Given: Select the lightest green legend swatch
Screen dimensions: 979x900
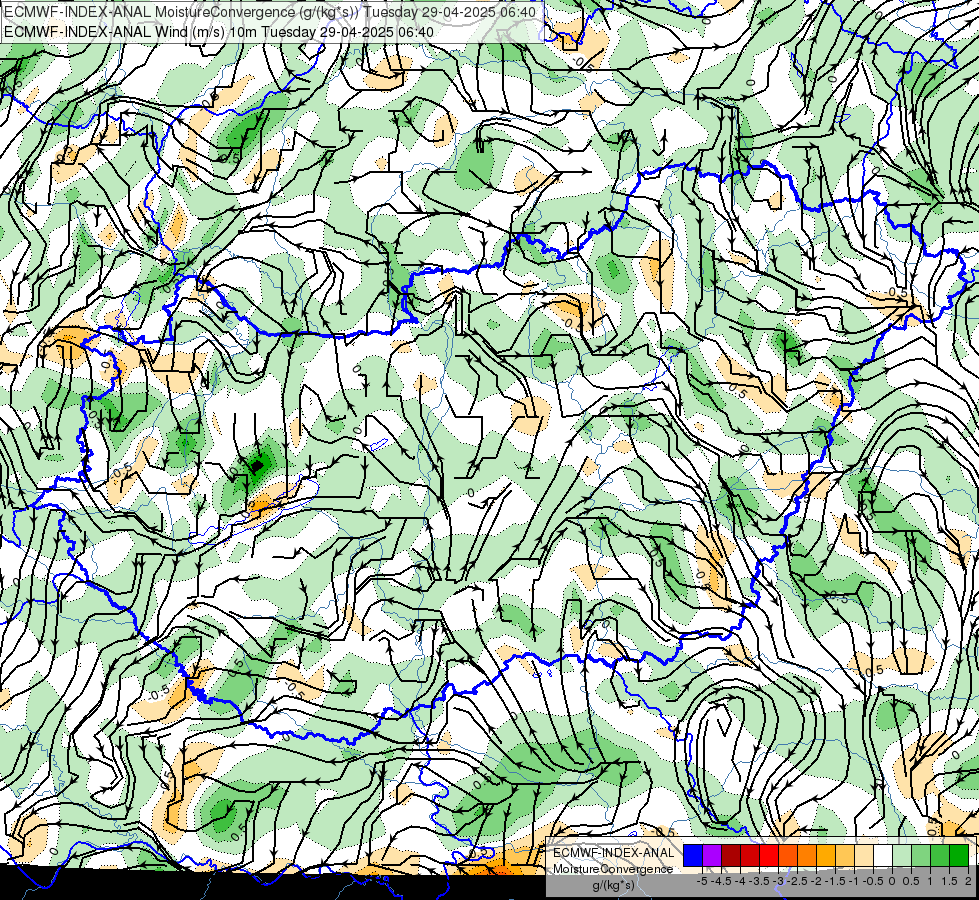Looking at the screenshot, I should pos(902,855).
